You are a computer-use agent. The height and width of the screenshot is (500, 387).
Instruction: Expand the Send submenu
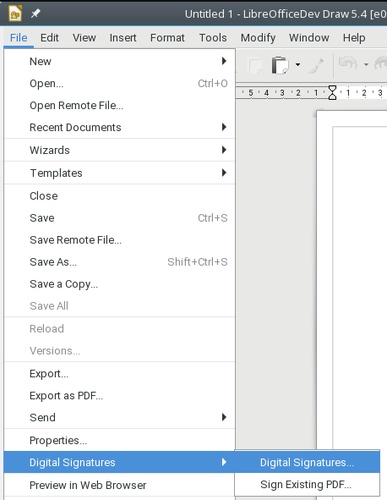[120, 418]
